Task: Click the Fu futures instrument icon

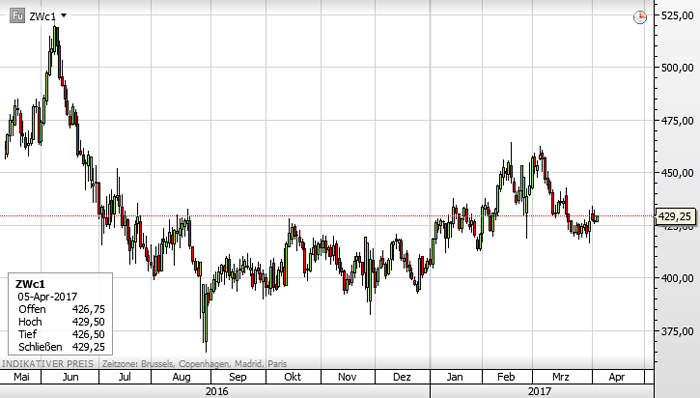Action: 17,16
